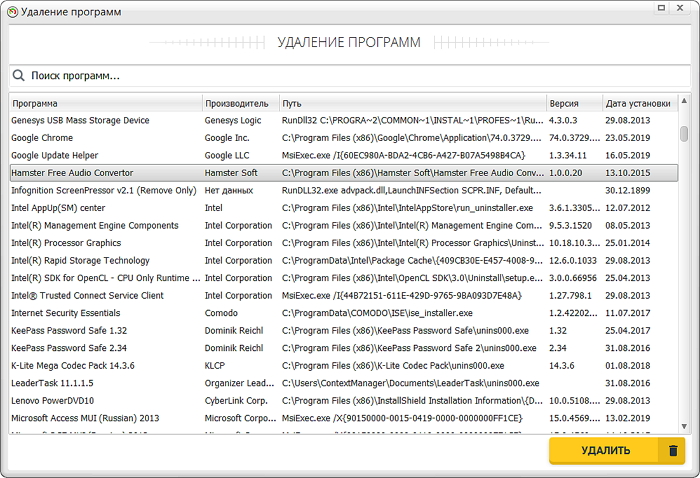Select Internet Security Essentials row
This screenshot has width=700, height=478.
[x=344, y=313]
